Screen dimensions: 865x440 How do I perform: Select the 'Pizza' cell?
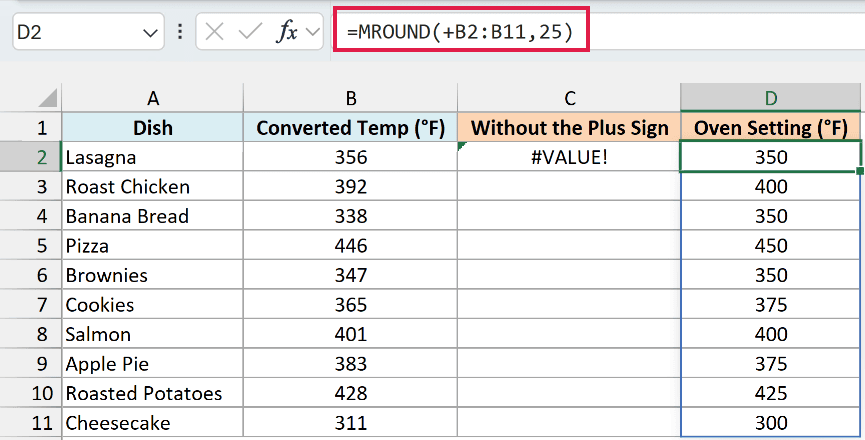pyautogui.click(x=152, y=245)
